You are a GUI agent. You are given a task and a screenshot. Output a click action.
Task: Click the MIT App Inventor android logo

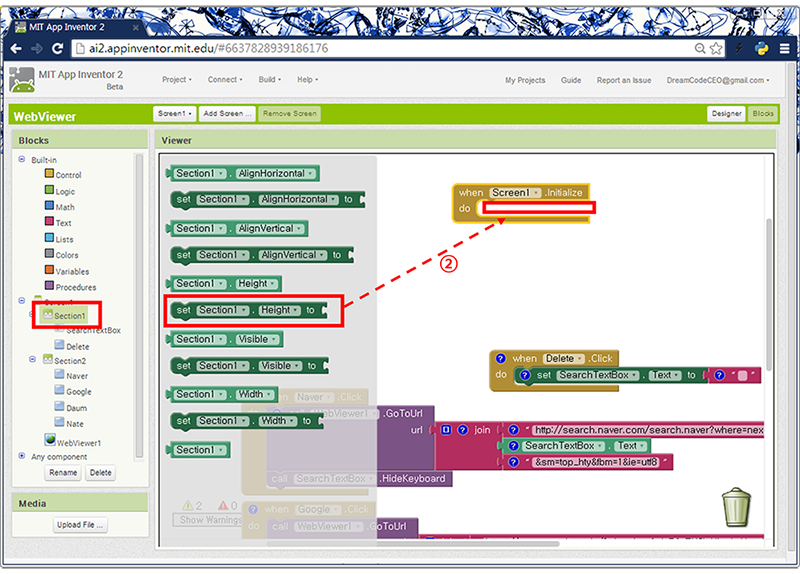click(22, 80)
